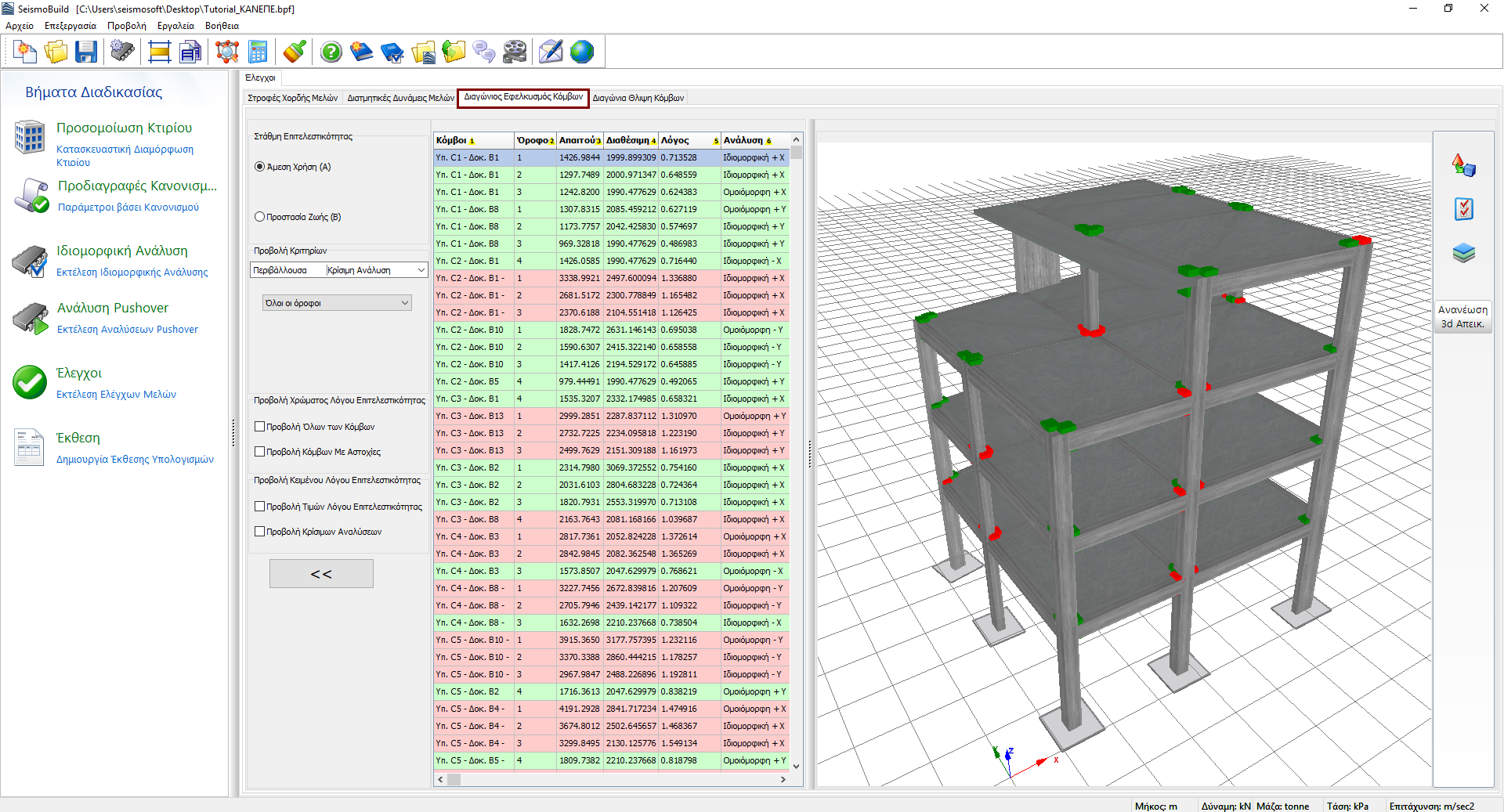
Task: Click the table's horizontal scrollbar thumb
Action: (x=454, y=779)
